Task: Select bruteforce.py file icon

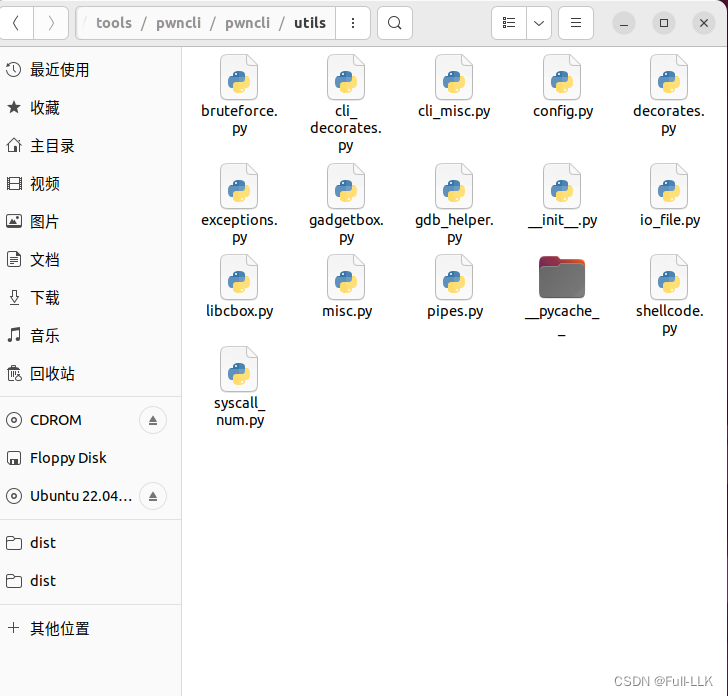Action: pyautogui.click(x=239, y=77)
